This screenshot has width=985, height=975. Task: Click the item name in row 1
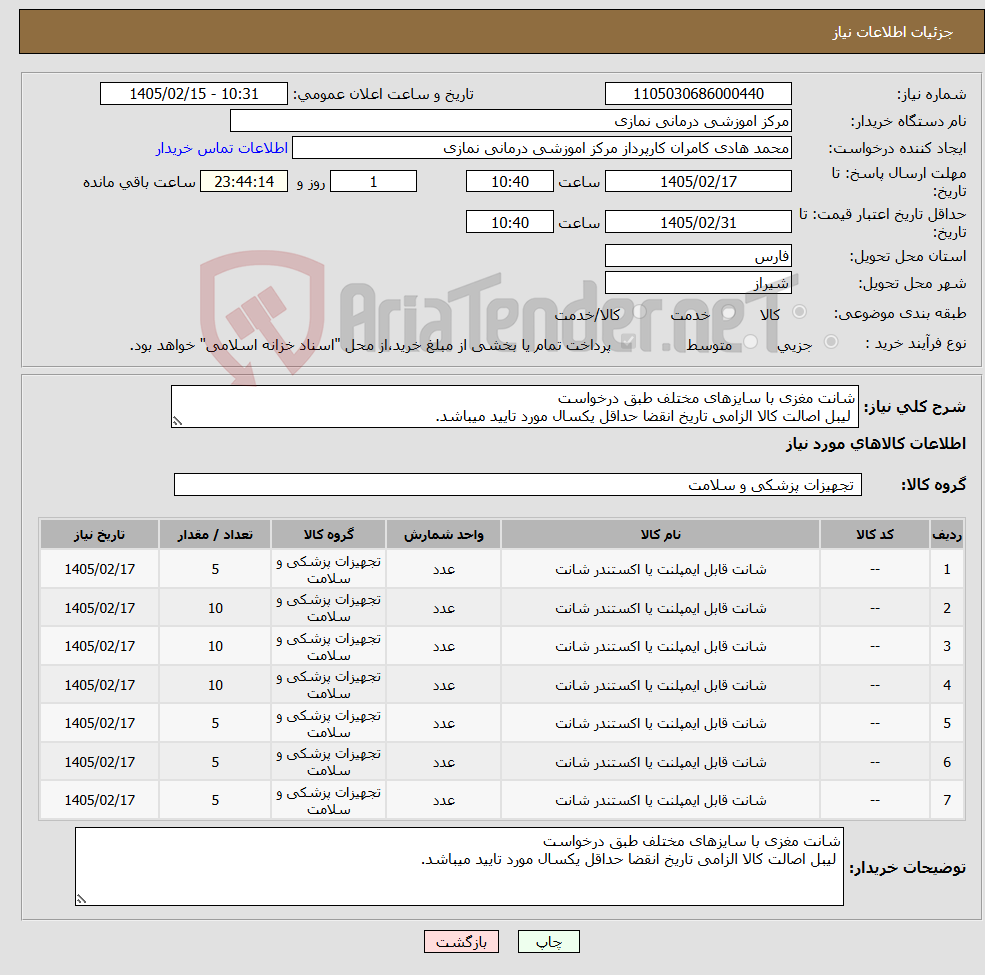click(x=660, y=569)
